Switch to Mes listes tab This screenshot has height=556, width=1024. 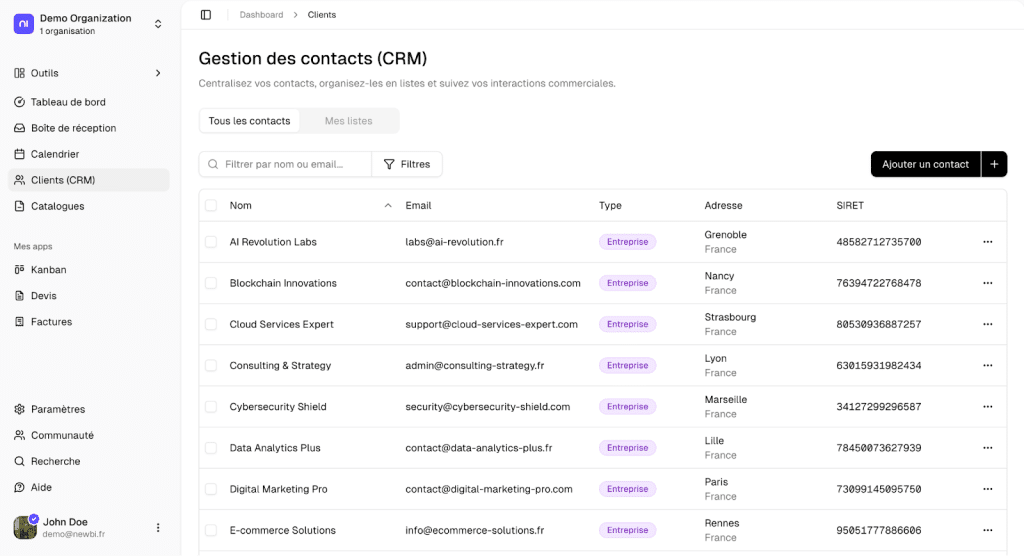point(348,121)
